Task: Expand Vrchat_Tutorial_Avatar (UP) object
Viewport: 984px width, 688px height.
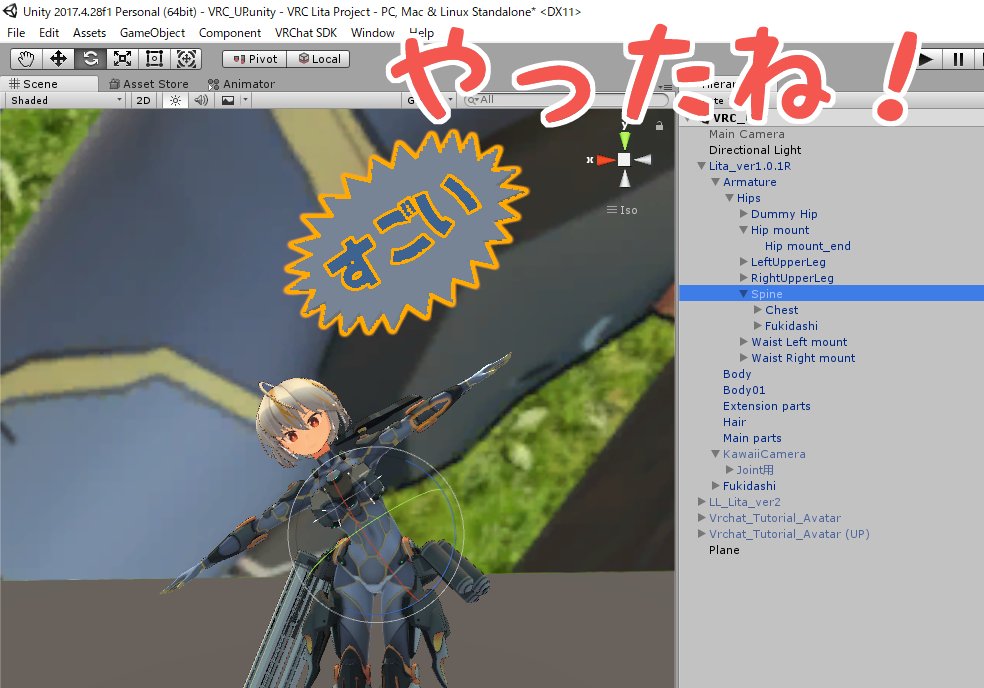Action: click(x=702, y=534)
